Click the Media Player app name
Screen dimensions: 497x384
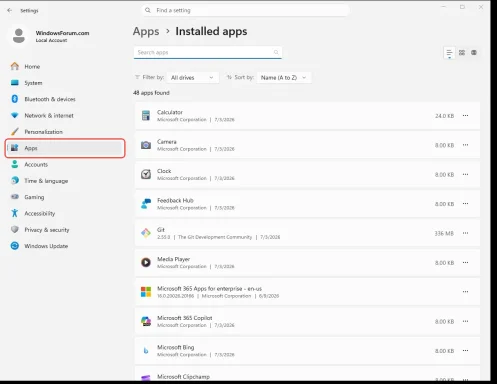coord(173,259)
